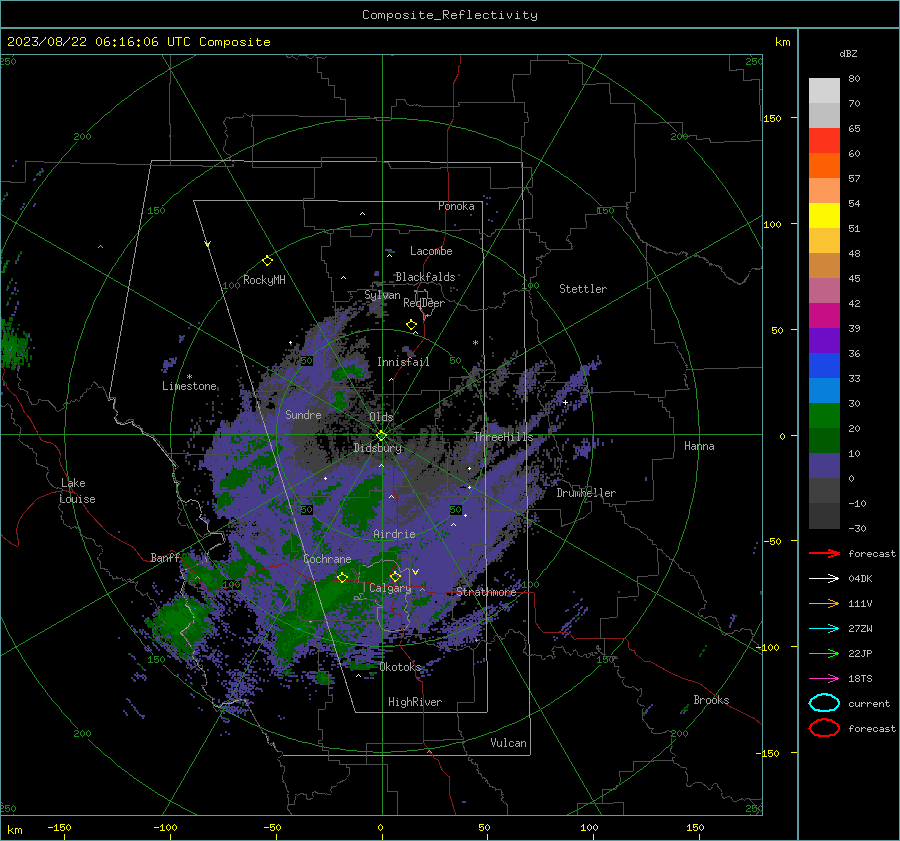
Task: Click the white 04DK arrow symbol
Action: [824, 578]
